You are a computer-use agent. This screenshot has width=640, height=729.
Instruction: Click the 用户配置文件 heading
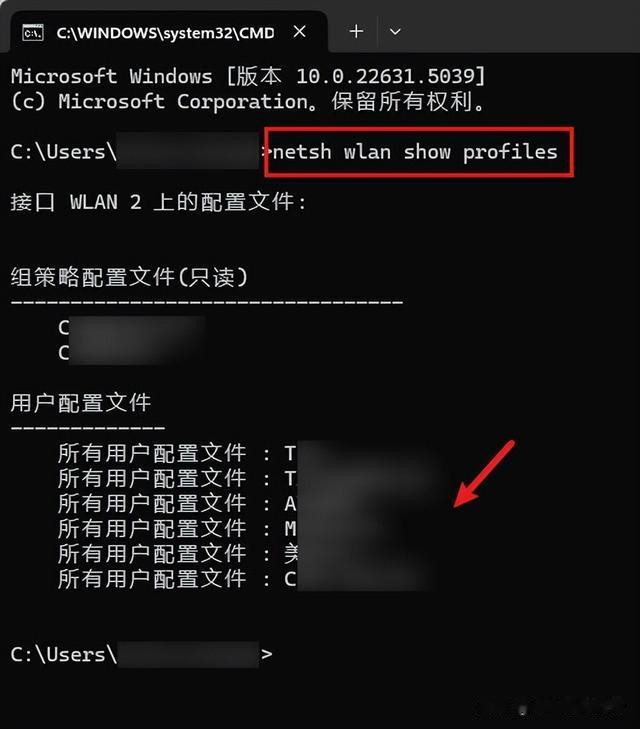point(81,403)
